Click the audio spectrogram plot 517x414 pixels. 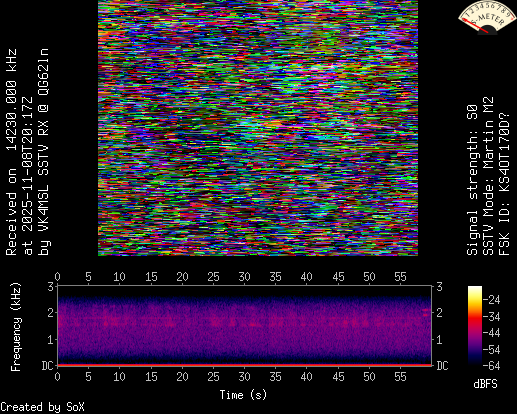[245, 325]
